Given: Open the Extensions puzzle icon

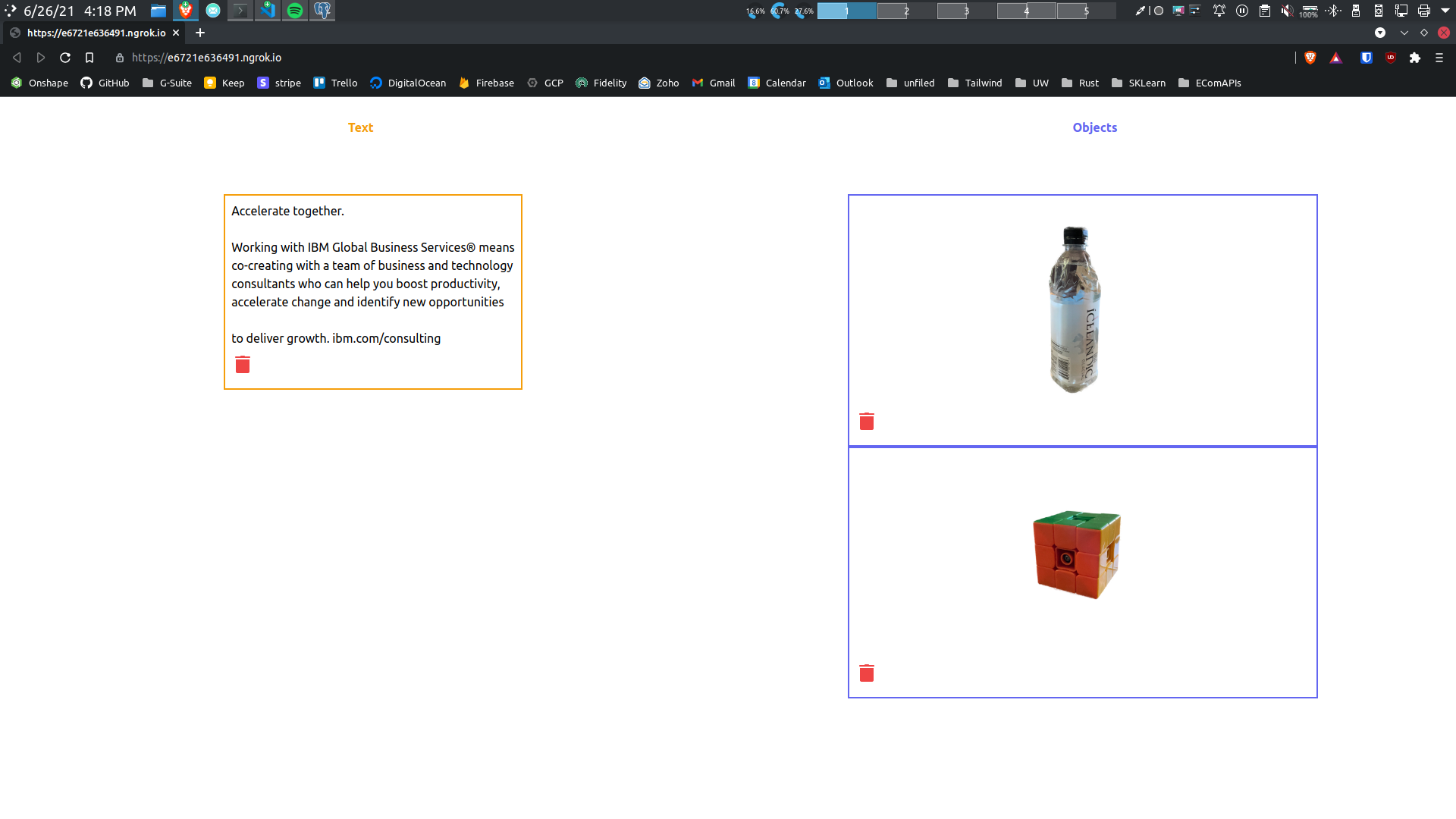Looking at the screenshot, I should click(x=1415, y=58).
